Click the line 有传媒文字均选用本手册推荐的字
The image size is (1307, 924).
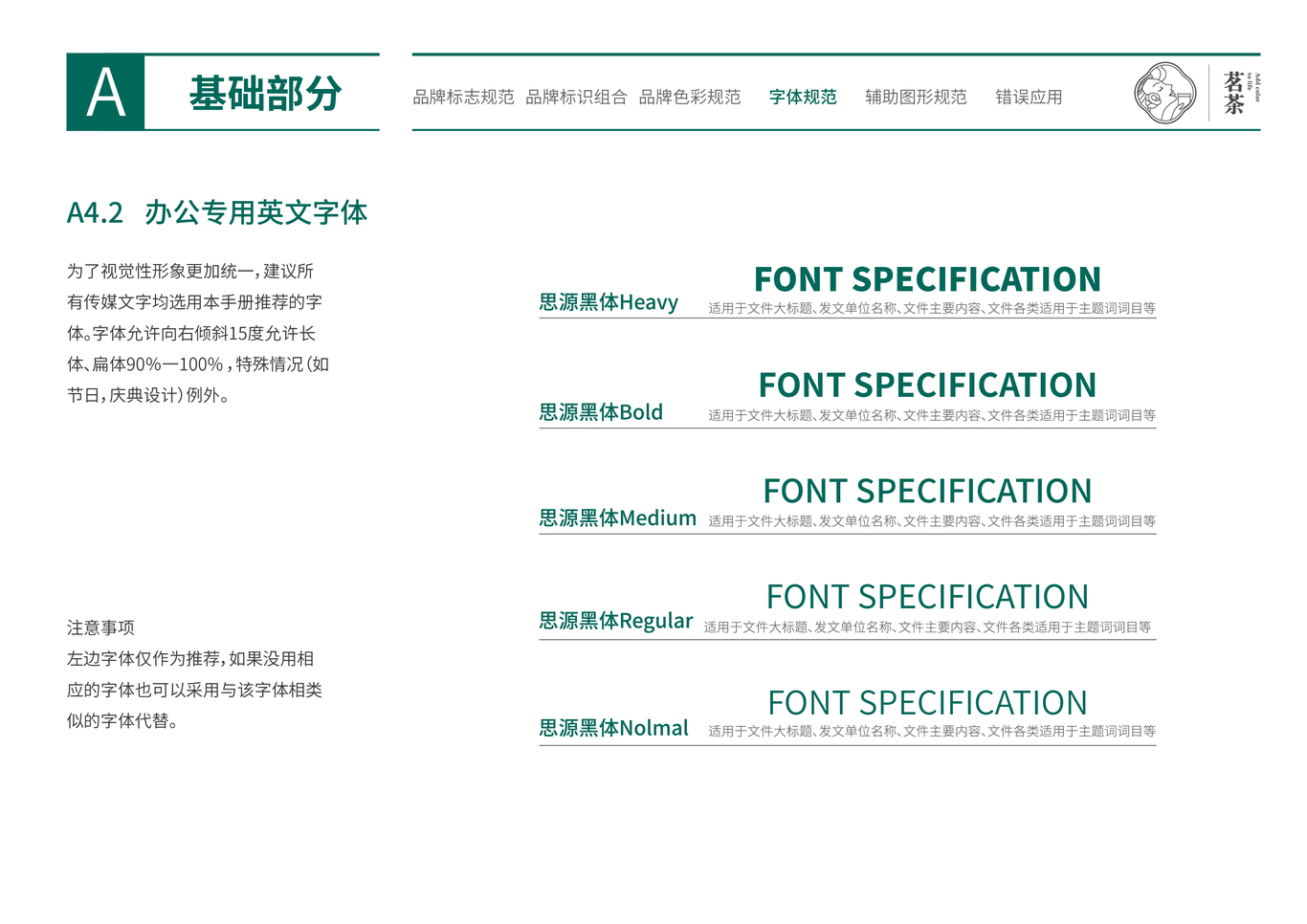point(194,302)
